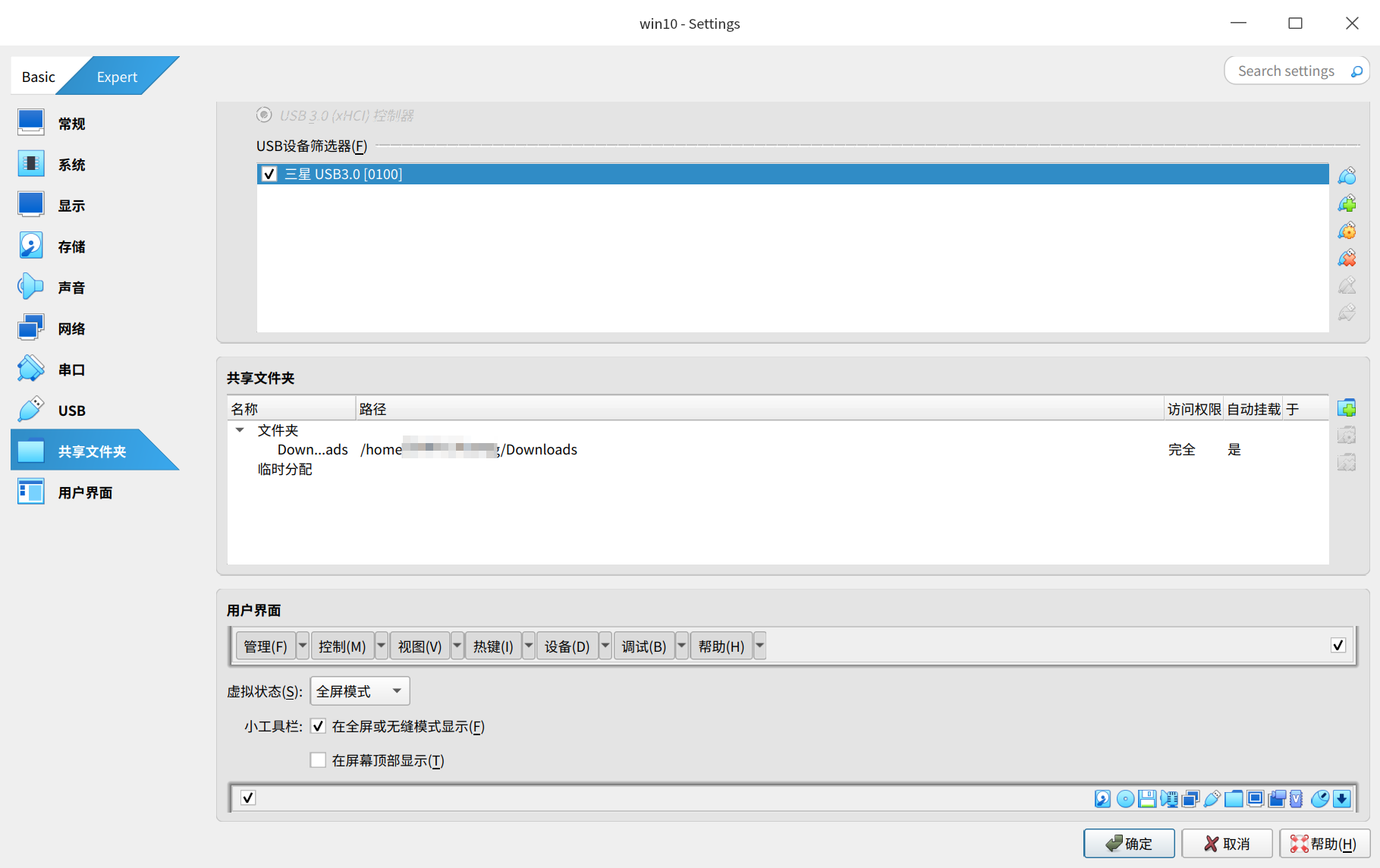Click the floppy disk status bar indicator
Screen dimensions: 1380x868
pyautogui.click(x=1147, y=798)
